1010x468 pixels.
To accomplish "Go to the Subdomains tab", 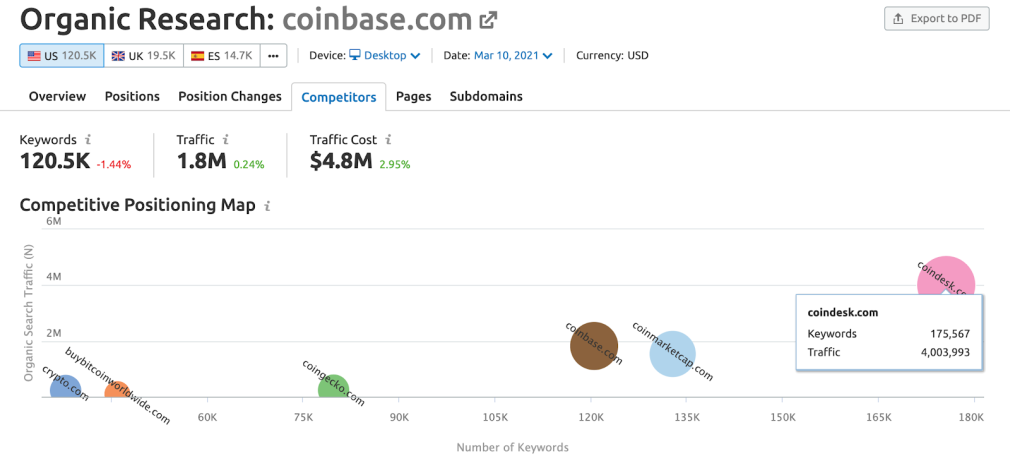I will [x=486, y=97].
